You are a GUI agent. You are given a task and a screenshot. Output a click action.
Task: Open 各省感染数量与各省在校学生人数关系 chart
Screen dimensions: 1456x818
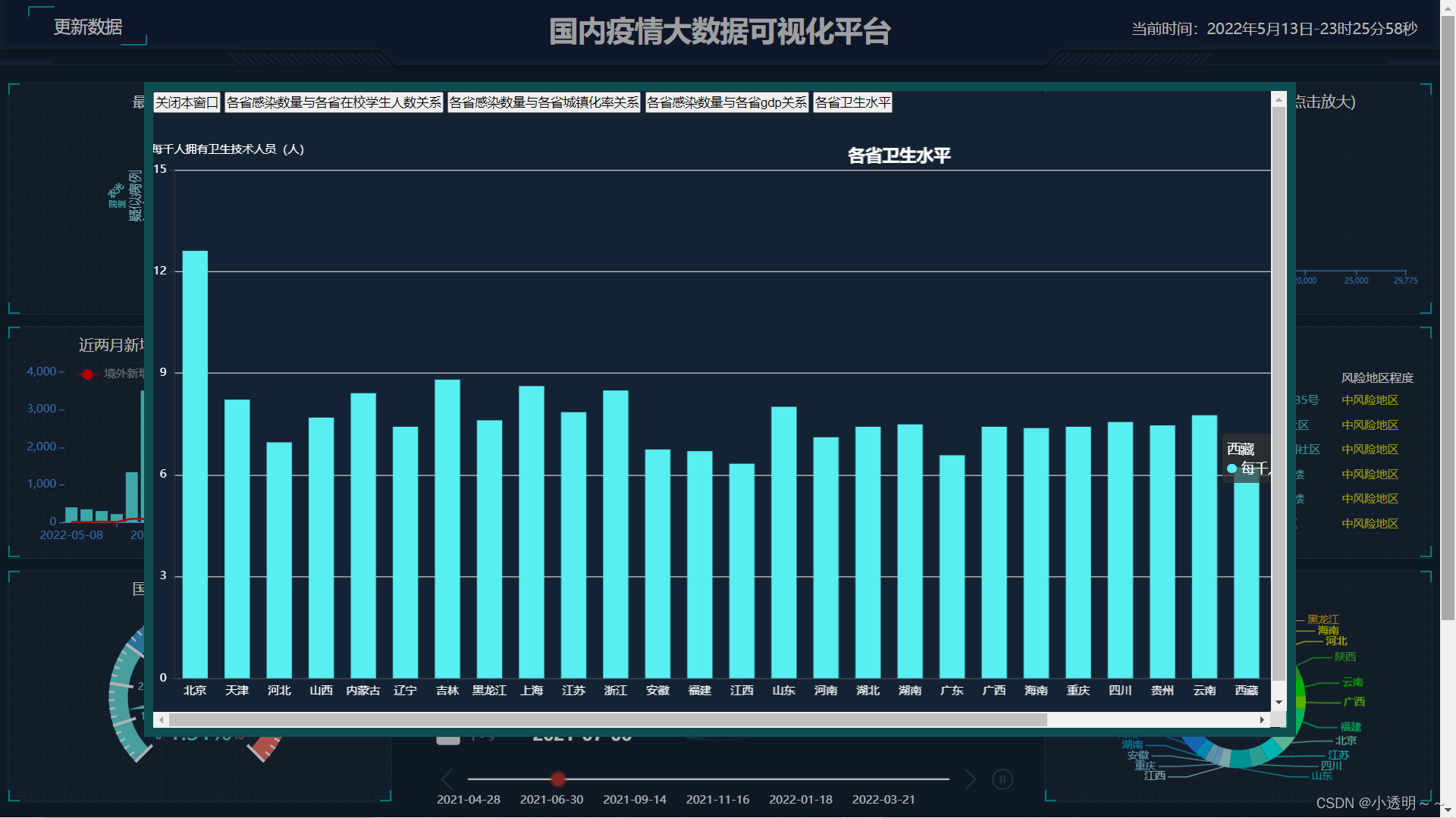[334, 102]
